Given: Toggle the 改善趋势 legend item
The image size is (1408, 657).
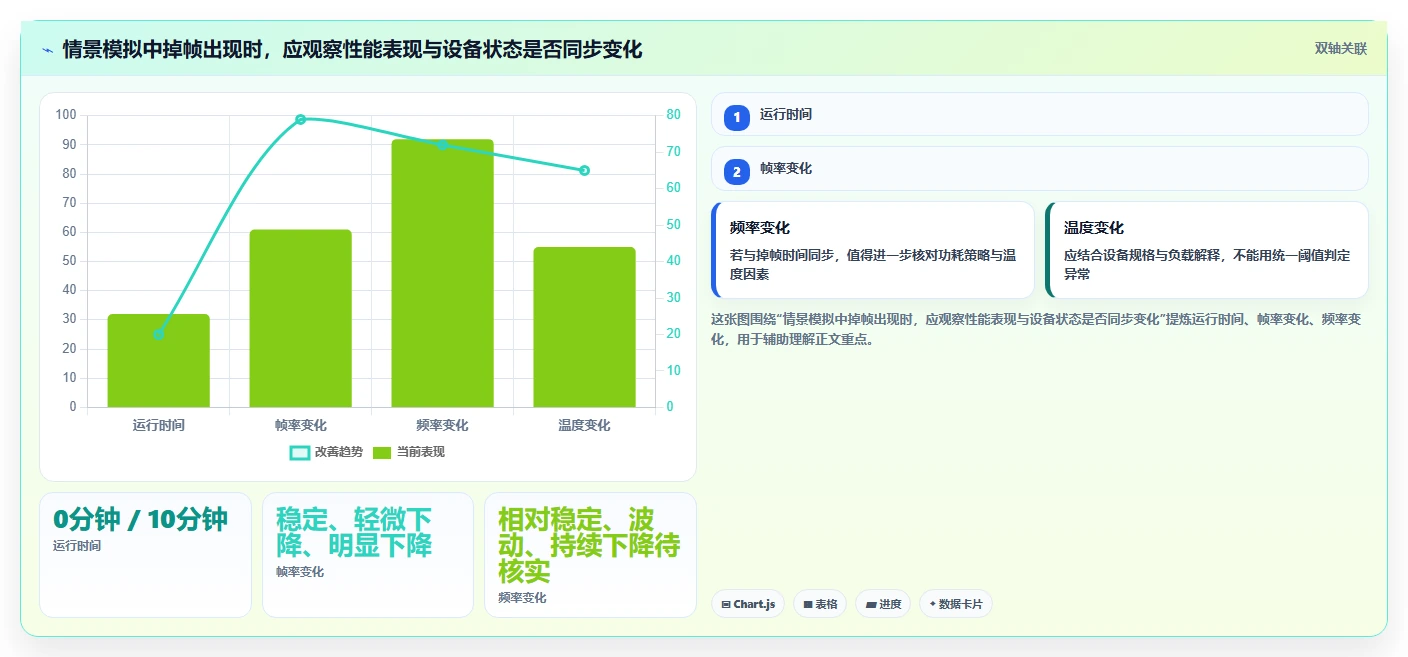Looking at the screenshot, I should pos(326,452).
